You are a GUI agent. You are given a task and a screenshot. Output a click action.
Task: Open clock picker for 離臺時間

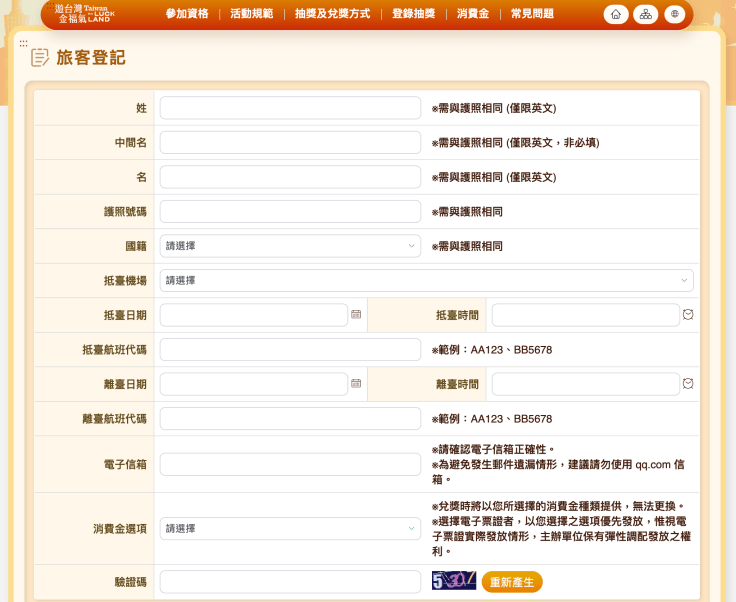point(688,383)
